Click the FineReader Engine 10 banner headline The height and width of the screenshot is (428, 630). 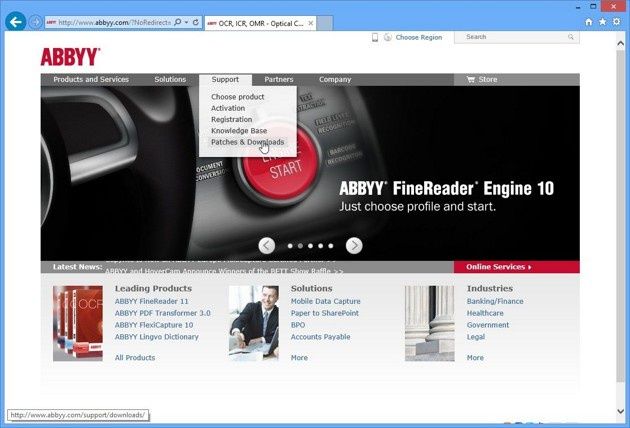tap(446, 188)
